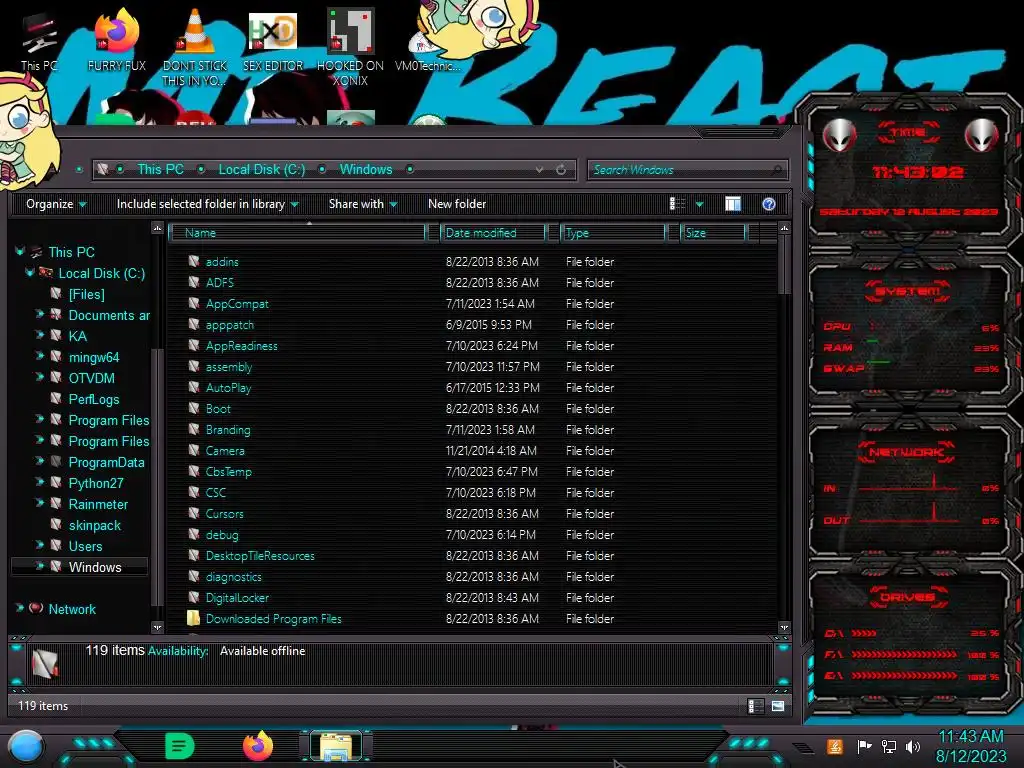Sort by the Size column header

pos(713,233)
